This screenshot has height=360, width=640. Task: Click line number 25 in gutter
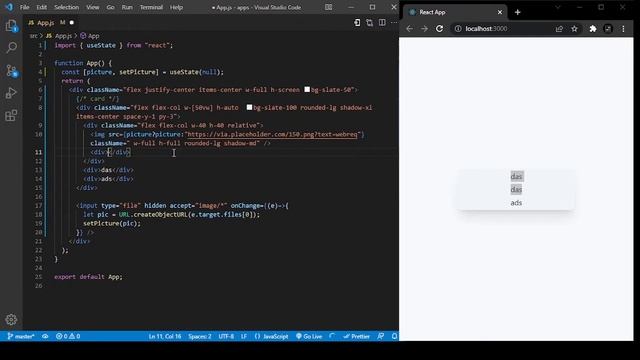tap(38, 277)
